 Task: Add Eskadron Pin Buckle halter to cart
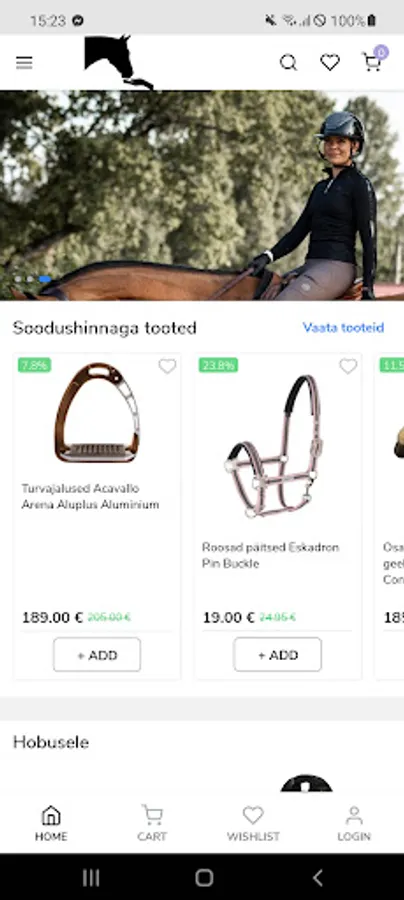pos(278,654)
